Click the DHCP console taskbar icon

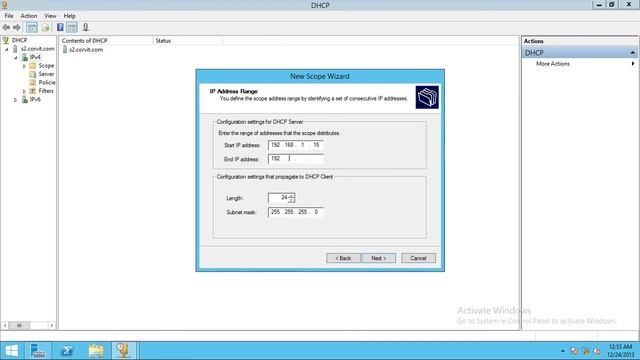click(124, 351)
